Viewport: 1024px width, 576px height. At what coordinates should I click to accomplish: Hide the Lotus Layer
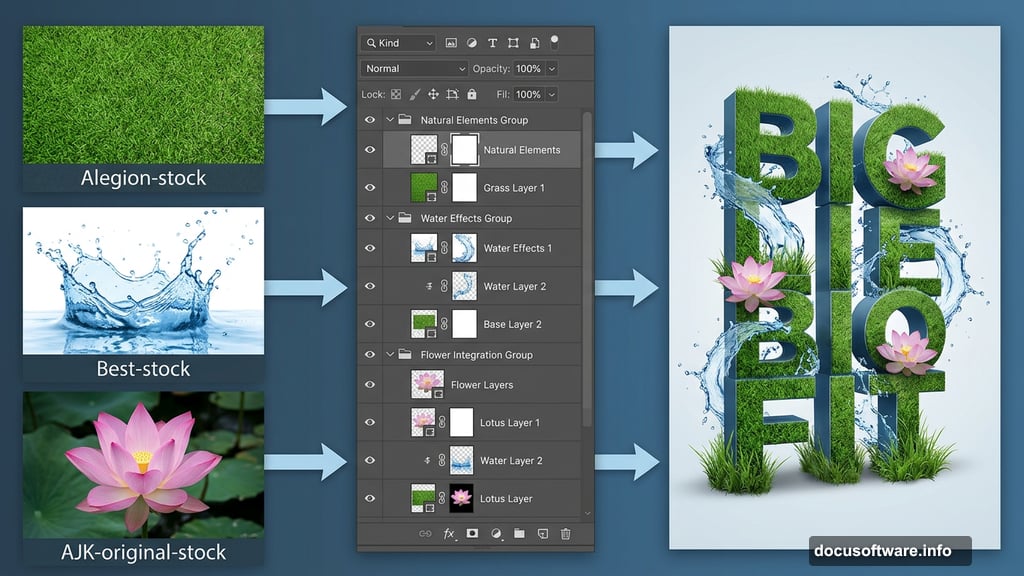(x=370, y=498)
